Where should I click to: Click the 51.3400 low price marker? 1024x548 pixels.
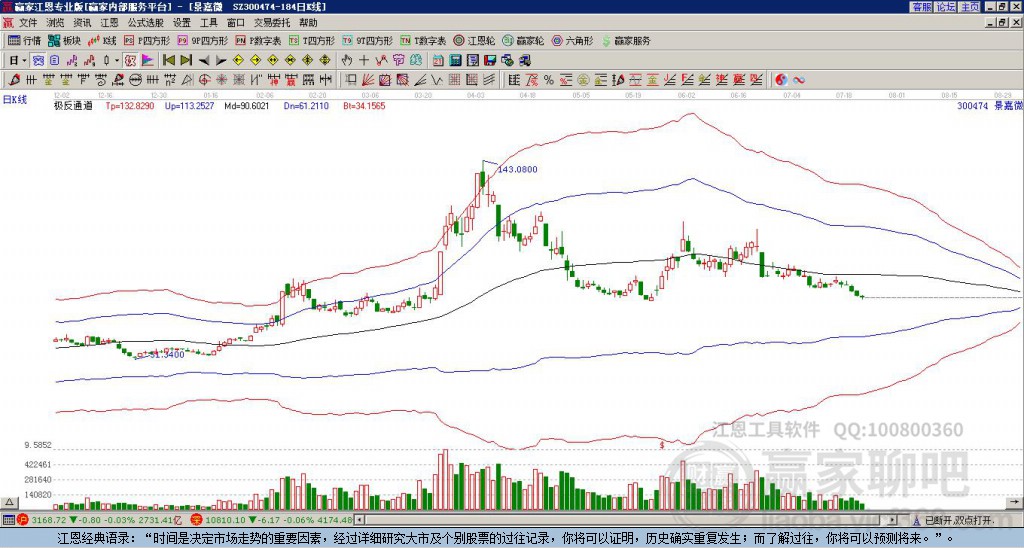[x=167, y=354]
